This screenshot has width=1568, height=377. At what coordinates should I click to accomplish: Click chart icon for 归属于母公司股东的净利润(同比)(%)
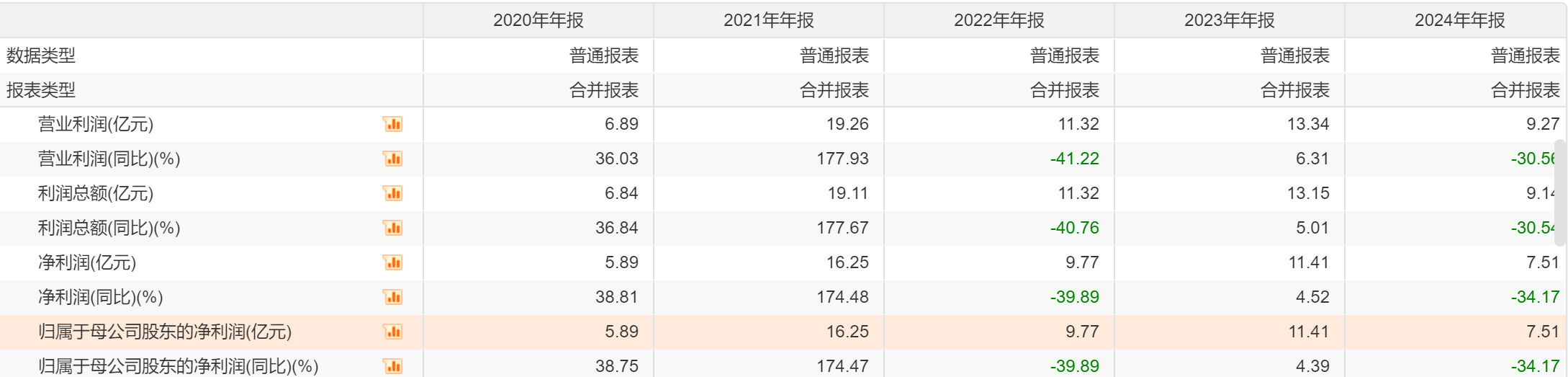coord(392,365)
